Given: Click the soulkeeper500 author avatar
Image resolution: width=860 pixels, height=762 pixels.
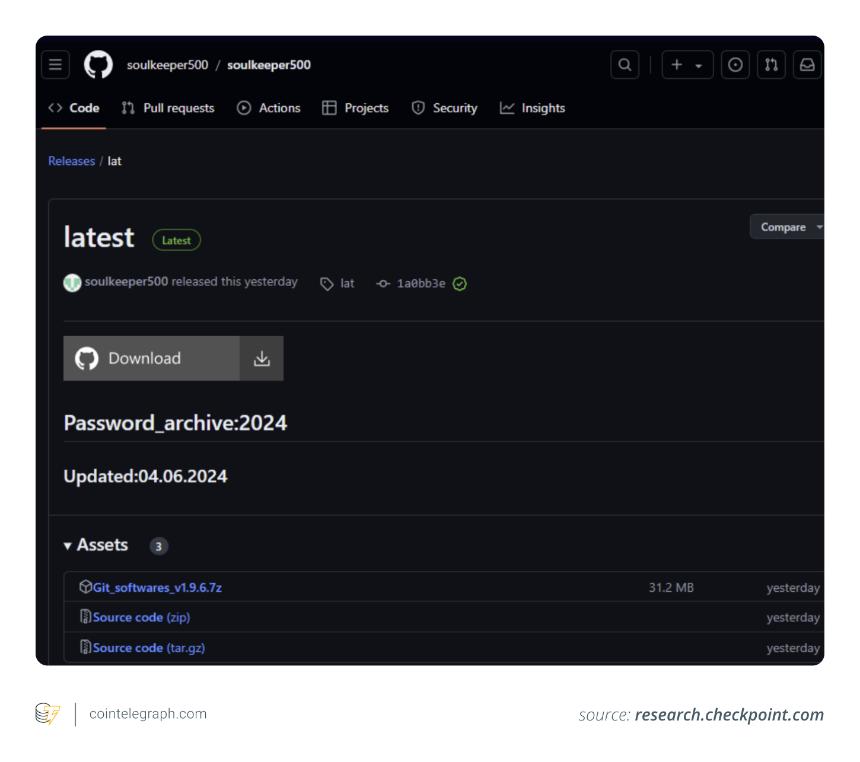Looking at the screenshot, I should 72,283.
